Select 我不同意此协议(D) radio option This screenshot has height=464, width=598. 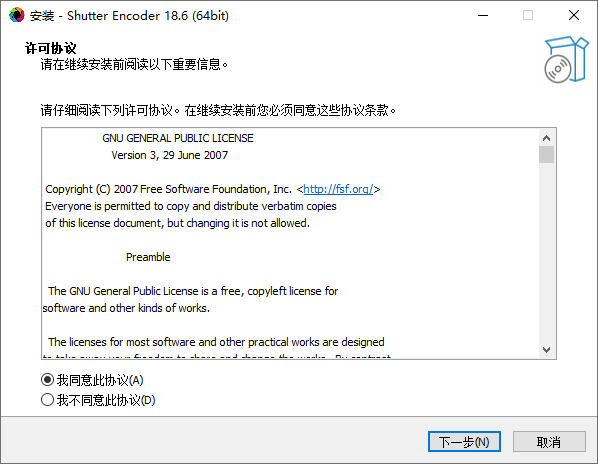[47, 400]
